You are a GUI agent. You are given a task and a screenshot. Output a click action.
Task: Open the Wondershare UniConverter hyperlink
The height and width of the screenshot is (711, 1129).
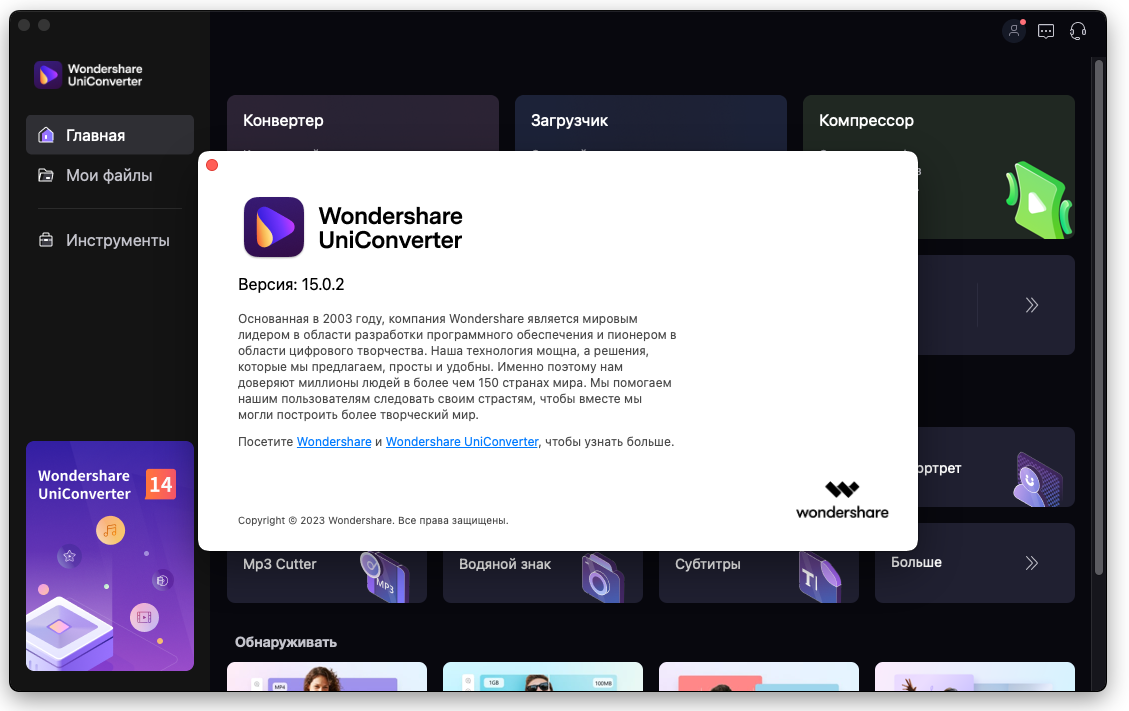(462, 442)
